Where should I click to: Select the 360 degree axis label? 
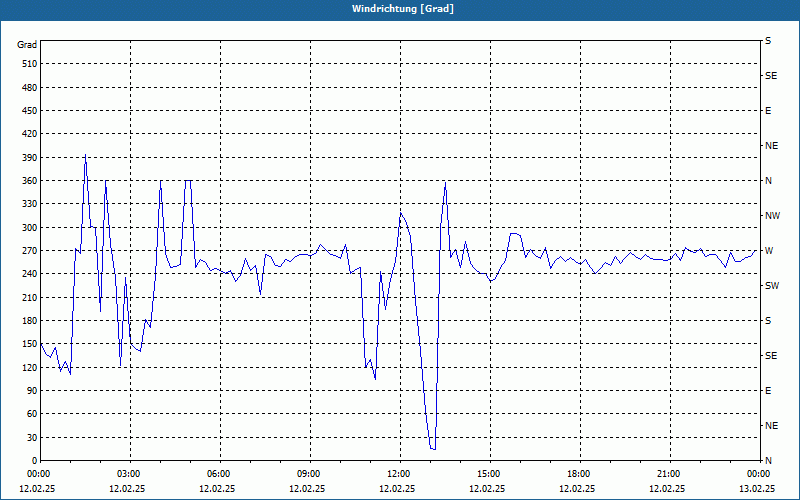click(30, 181)
